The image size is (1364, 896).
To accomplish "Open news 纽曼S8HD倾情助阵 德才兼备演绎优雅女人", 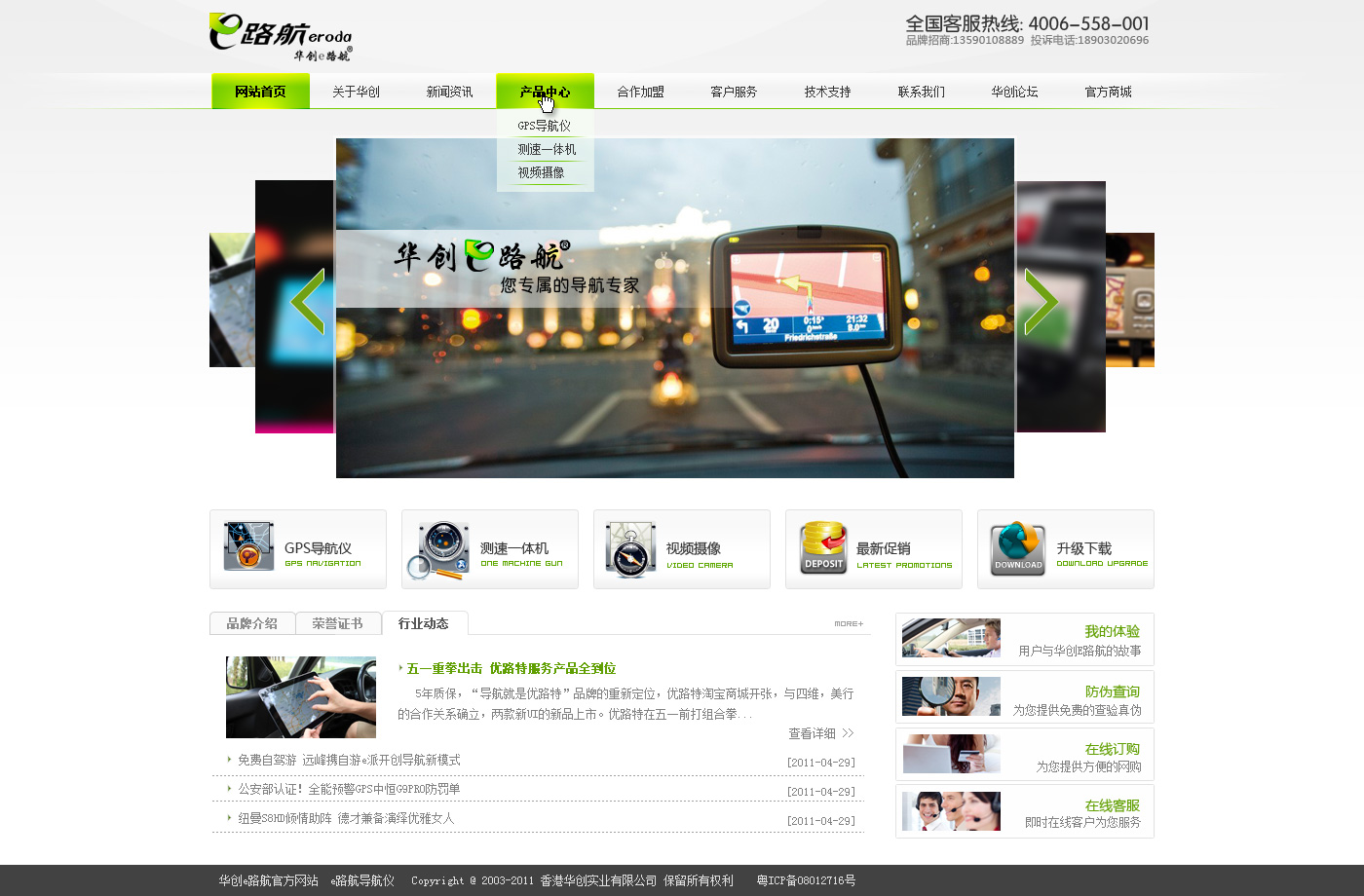I will pos(347,818).
